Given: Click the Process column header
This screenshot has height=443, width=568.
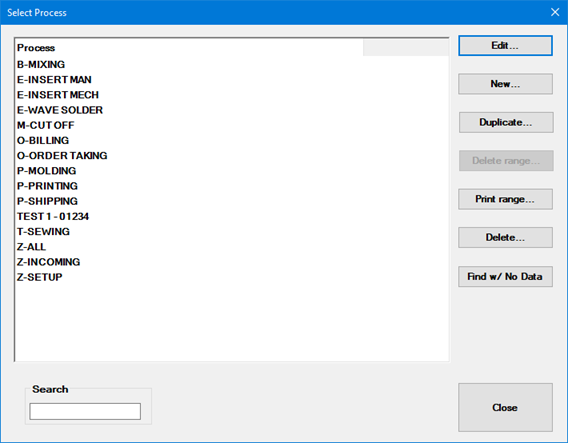Looking at the screenshot, I should [x=189, y=48].
